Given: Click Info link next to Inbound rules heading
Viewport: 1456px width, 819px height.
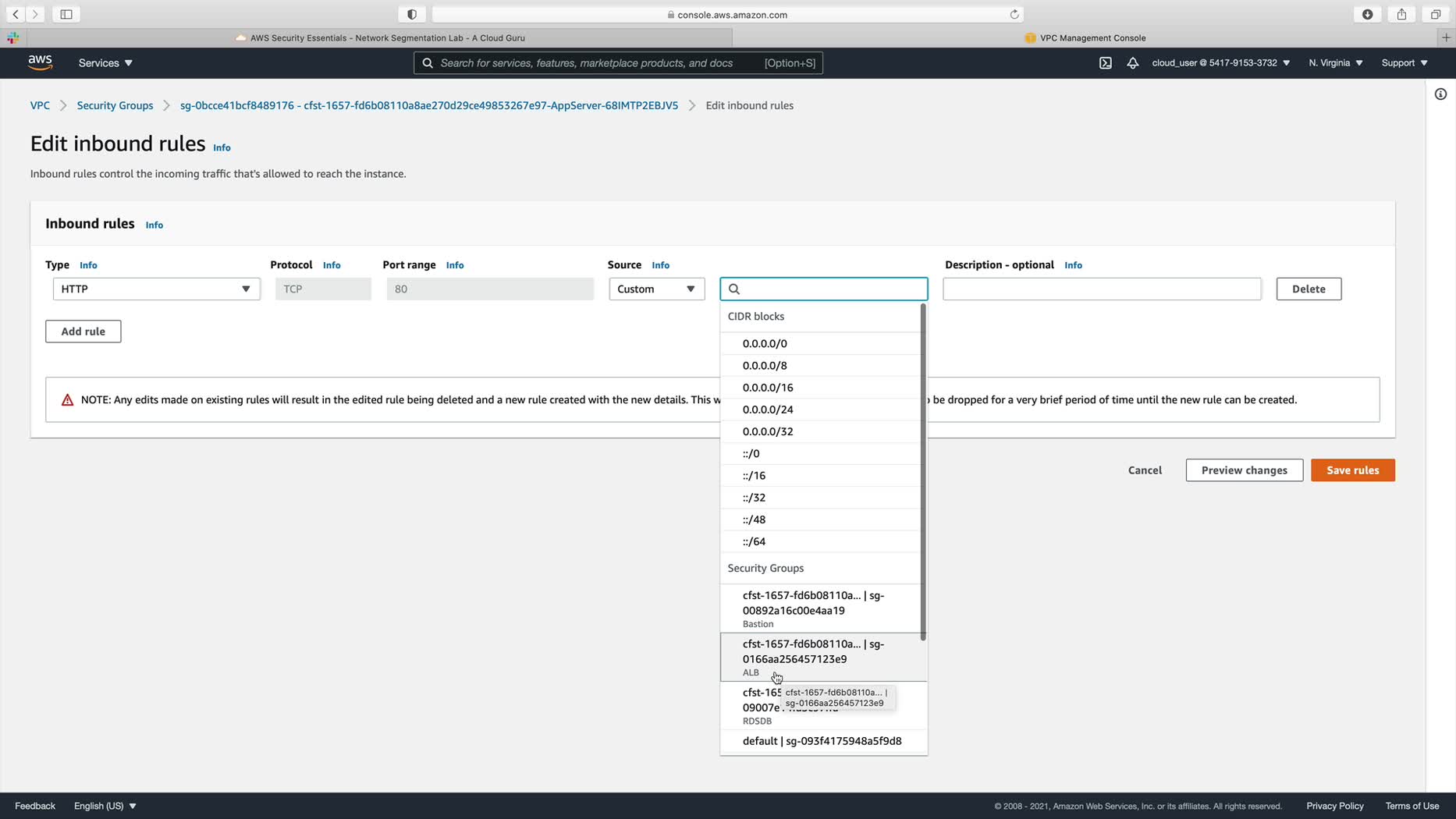Looking at the screenshot, I should [154, 225].
